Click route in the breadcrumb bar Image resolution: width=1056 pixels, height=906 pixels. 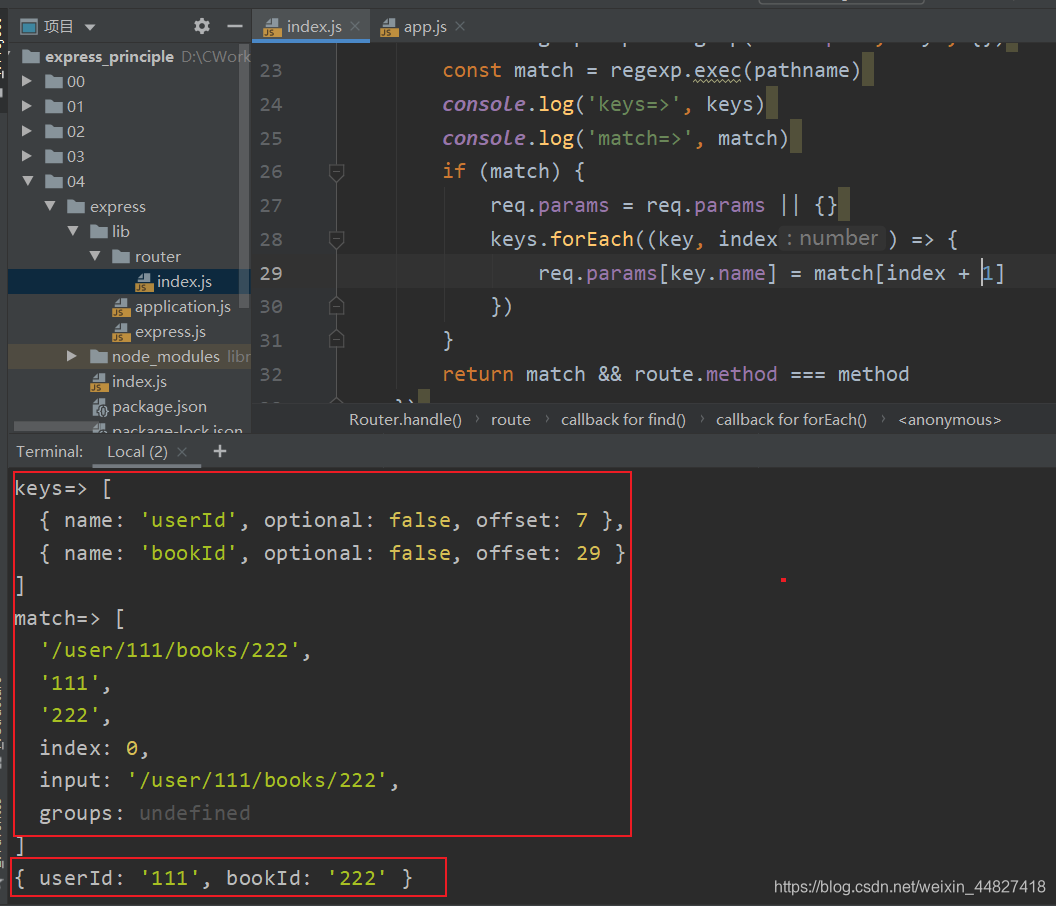coord(510,420)
